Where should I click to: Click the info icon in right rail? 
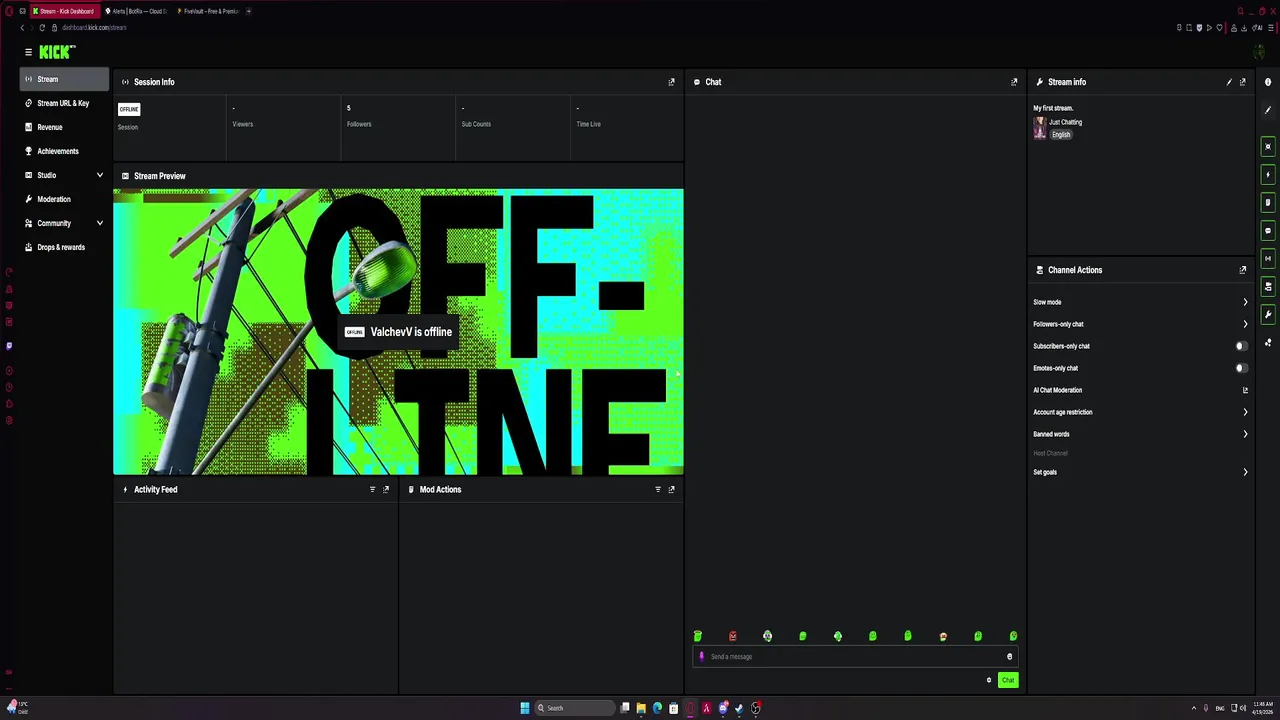pos(1268,82)
